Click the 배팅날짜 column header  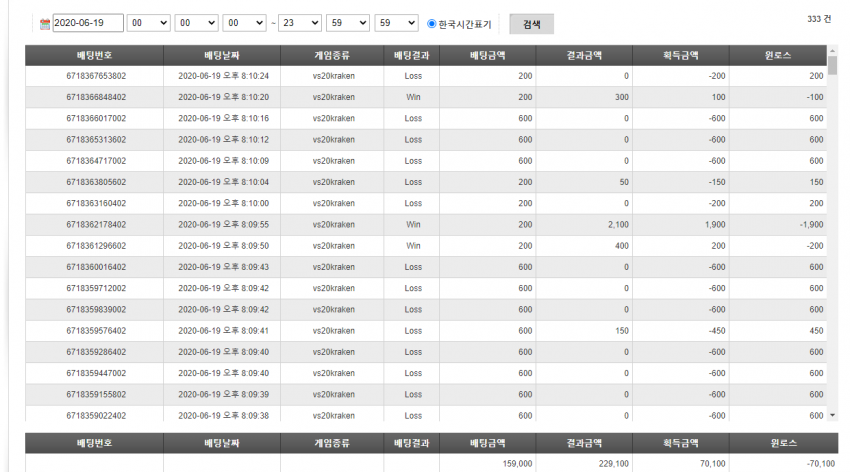(x=222, y=55)
